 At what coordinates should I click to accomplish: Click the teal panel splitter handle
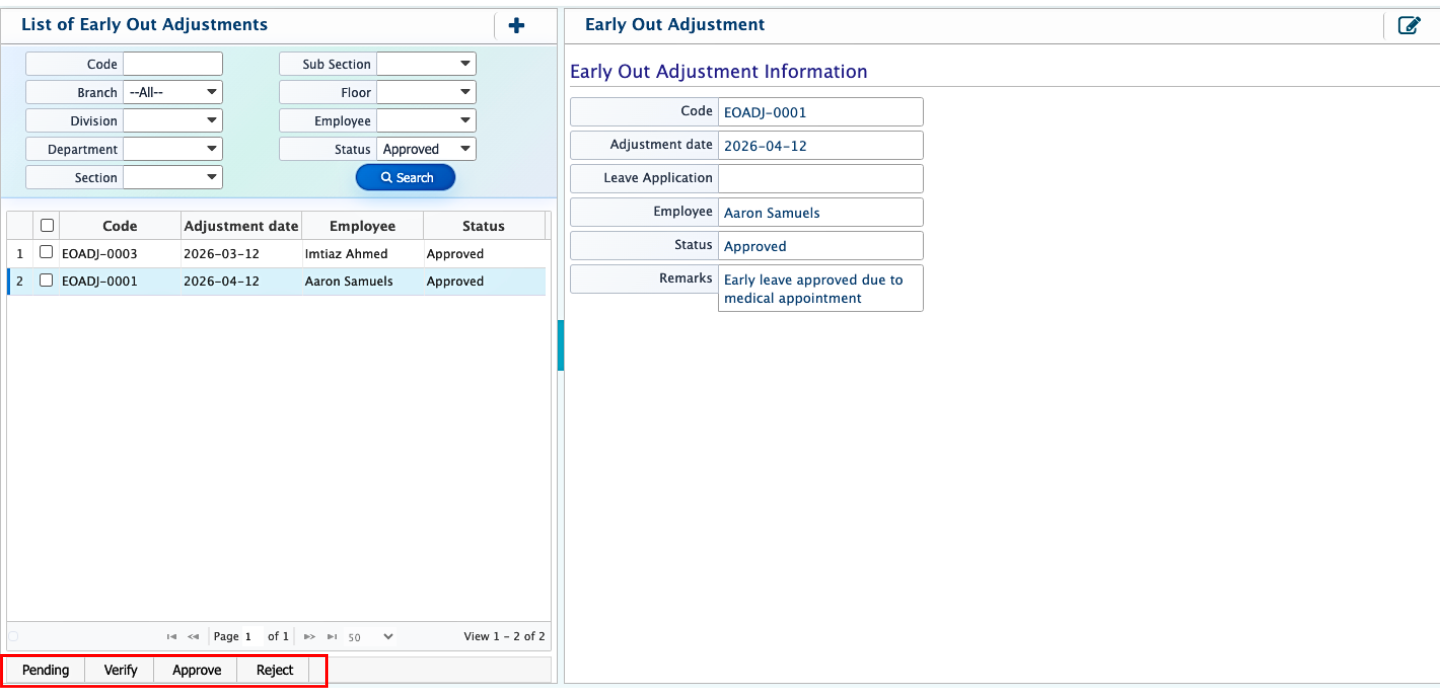click(x=560, y=345)
